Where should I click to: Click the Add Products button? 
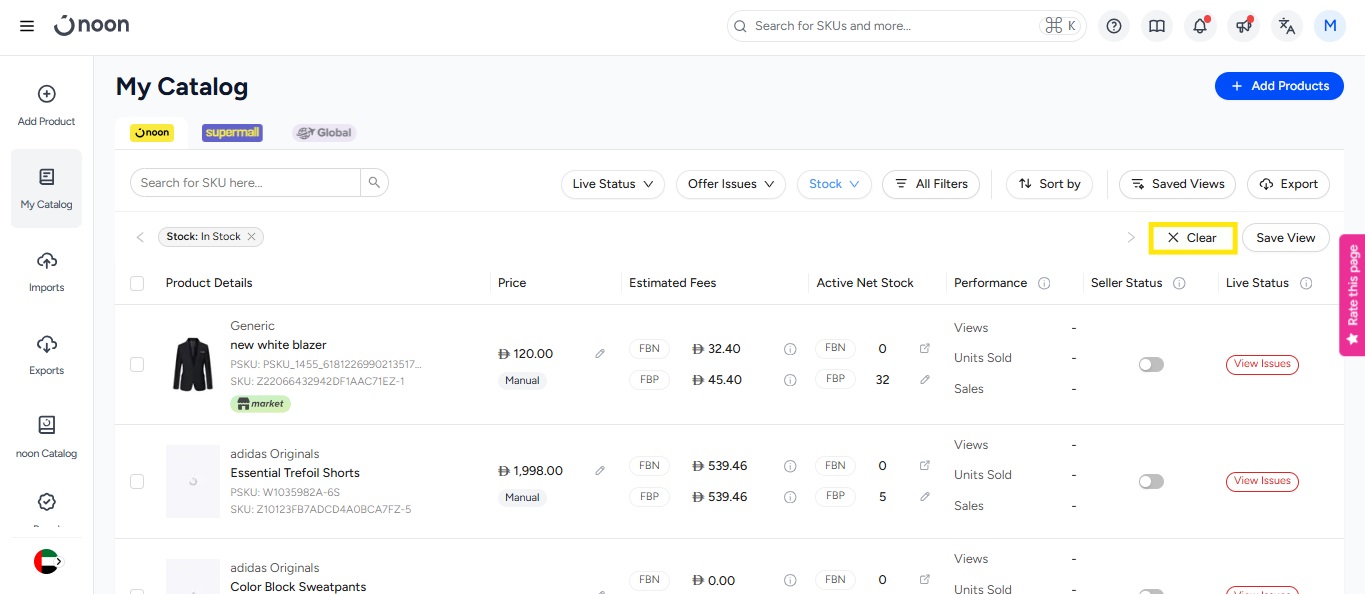(x=1278, y=86)
